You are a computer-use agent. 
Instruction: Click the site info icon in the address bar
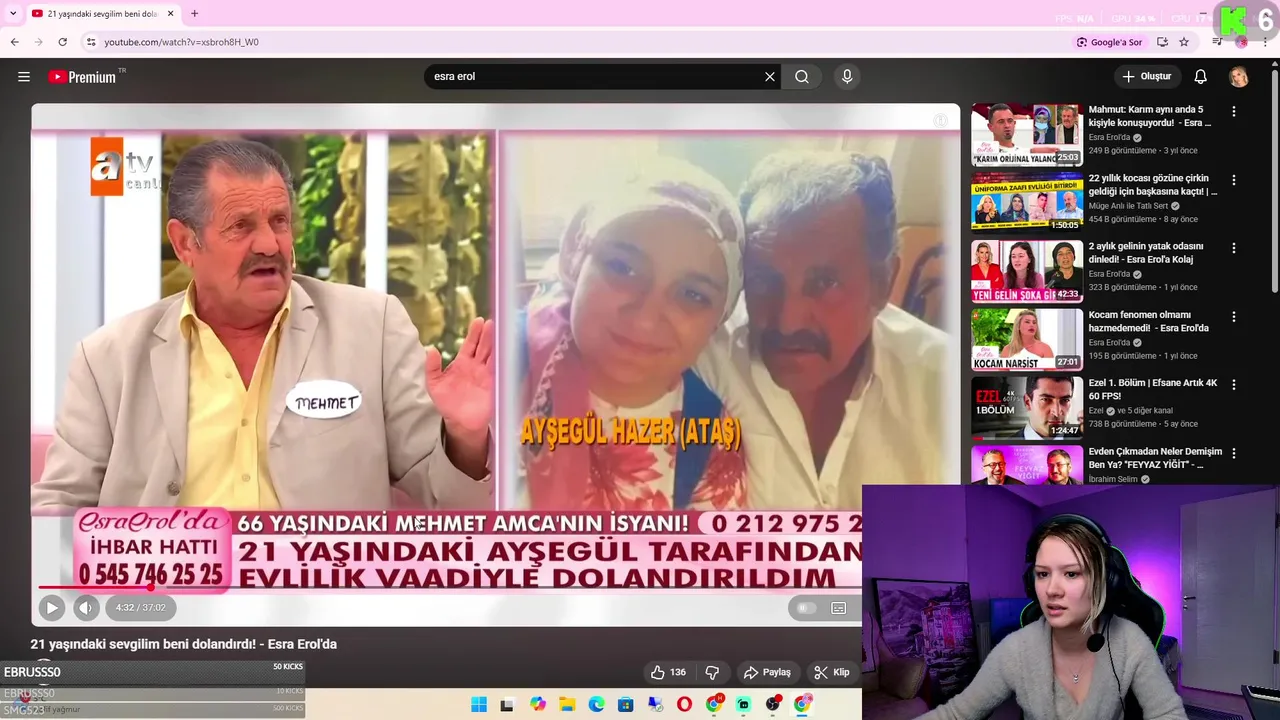(91, 42)
